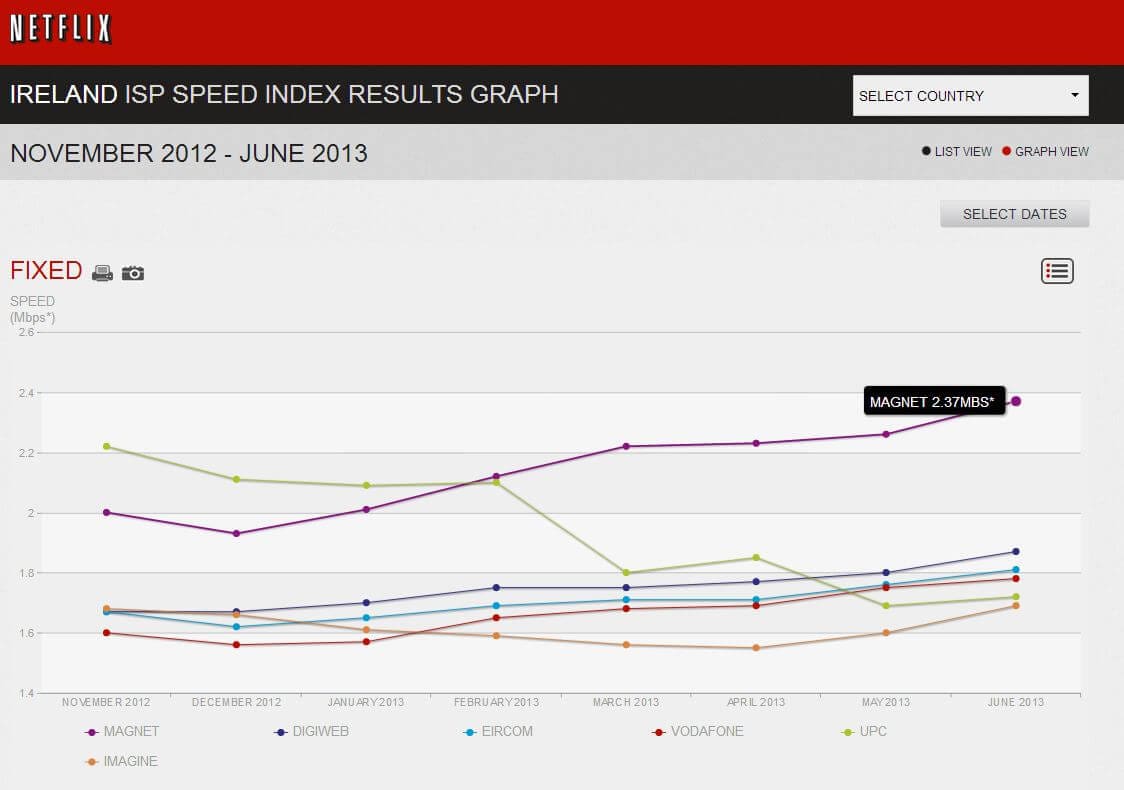Viewport: 1124px width, 790px height.
Task: Click Vodafone's June 2013 data point
Action: coord(1016,579)
